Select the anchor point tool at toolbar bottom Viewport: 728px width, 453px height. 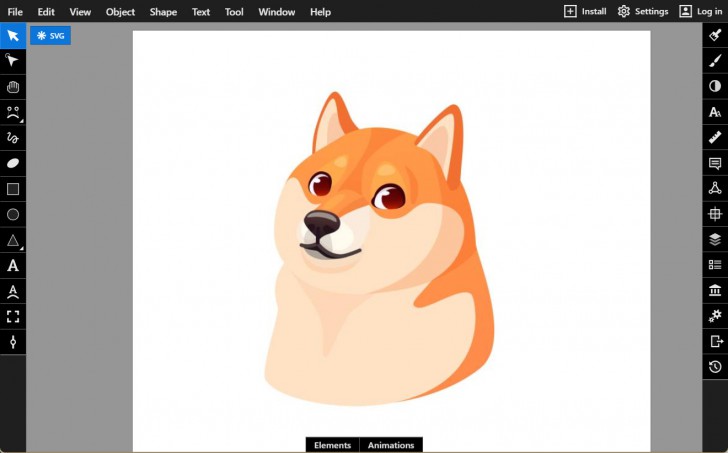13,342
